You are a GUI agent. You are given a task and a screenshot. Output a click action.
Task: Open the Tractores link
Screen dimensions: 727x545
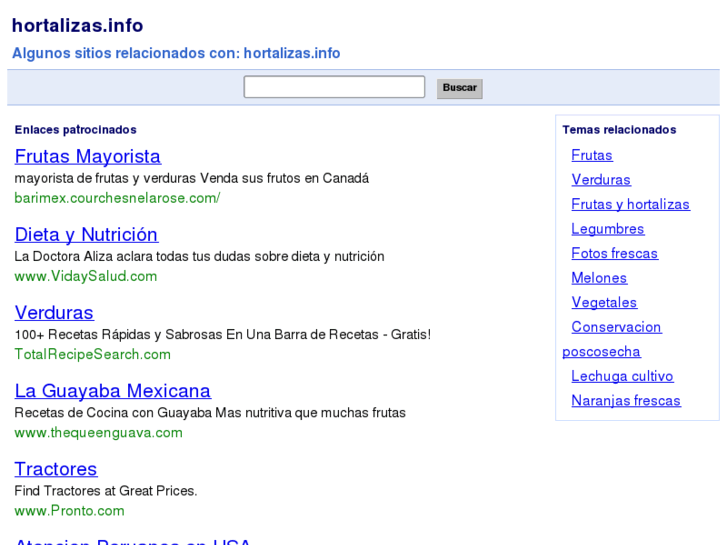click(56, 469)
